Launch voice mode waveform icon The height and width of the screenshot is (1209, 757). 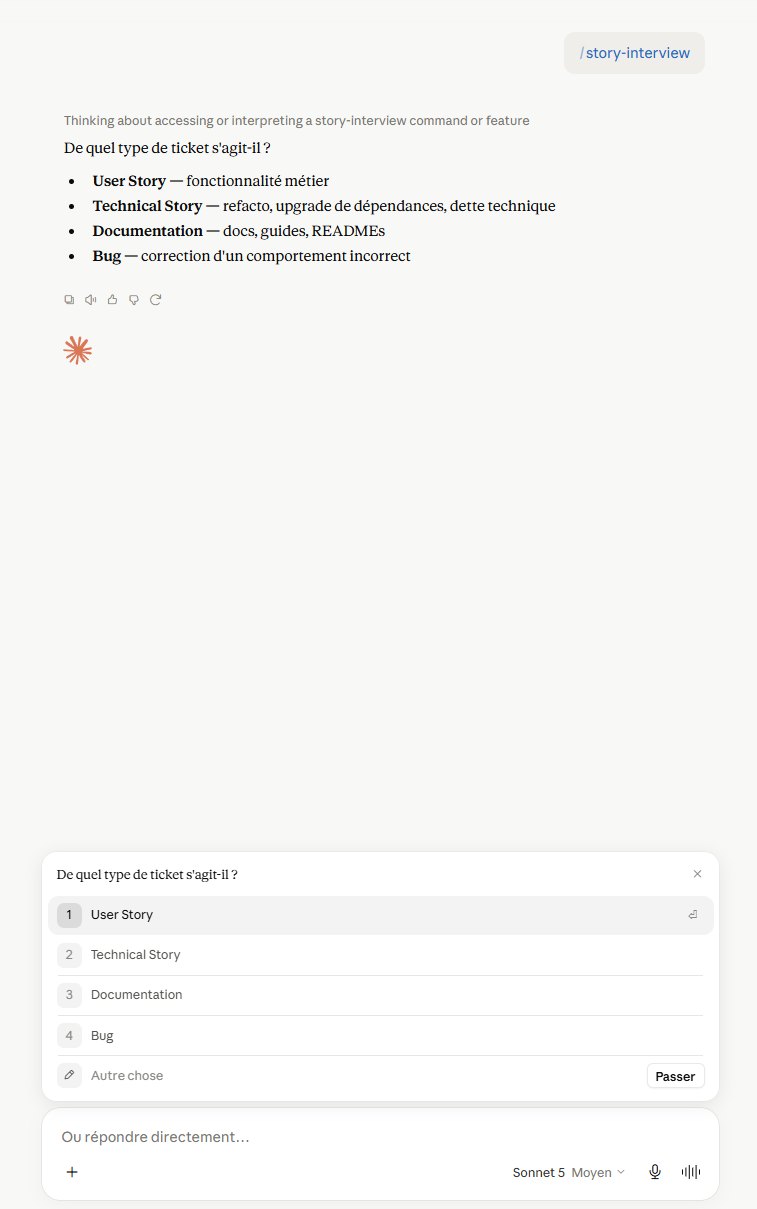691,1172
